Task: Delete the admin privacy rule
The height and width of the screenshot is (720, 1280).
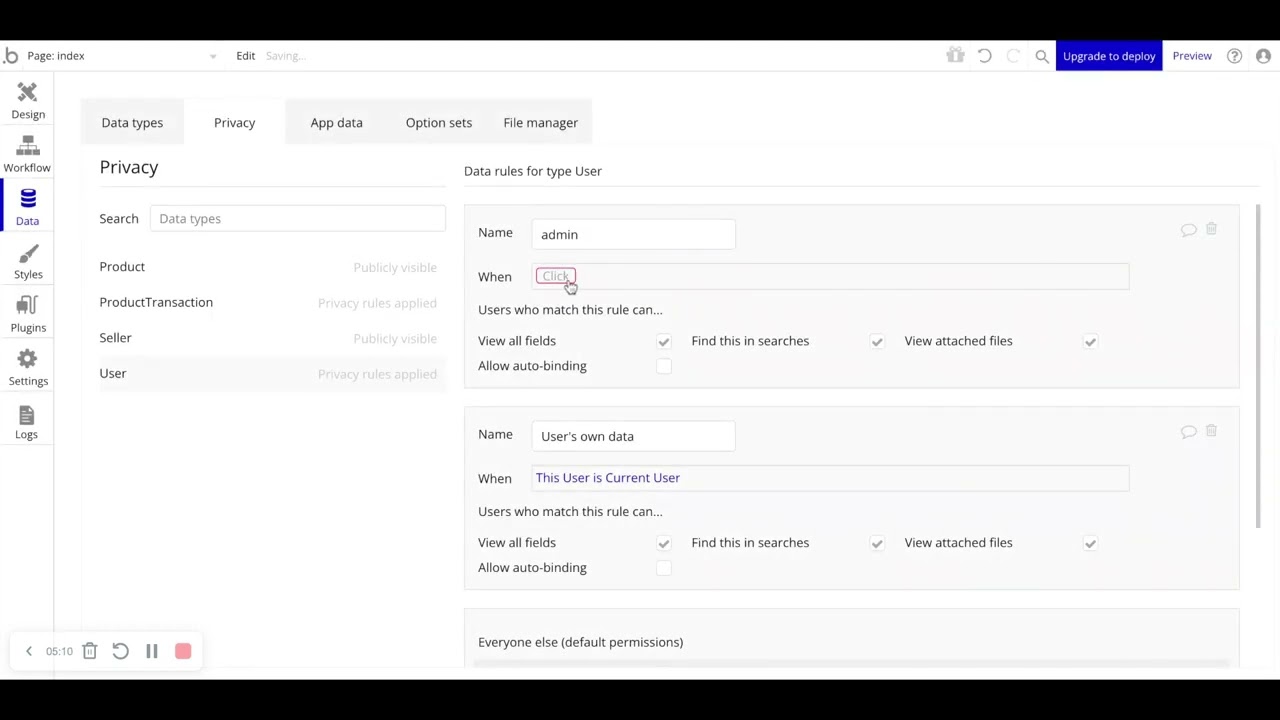Action: (x=1211, y=229)
